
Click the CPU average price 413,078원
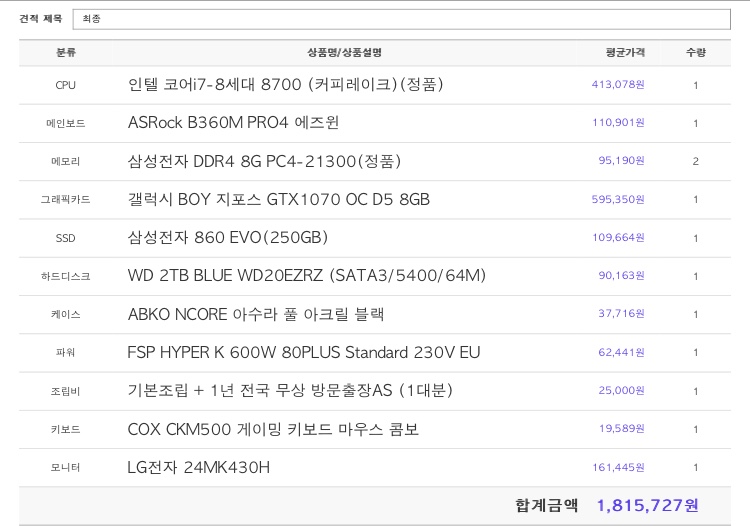coord(618,85)
